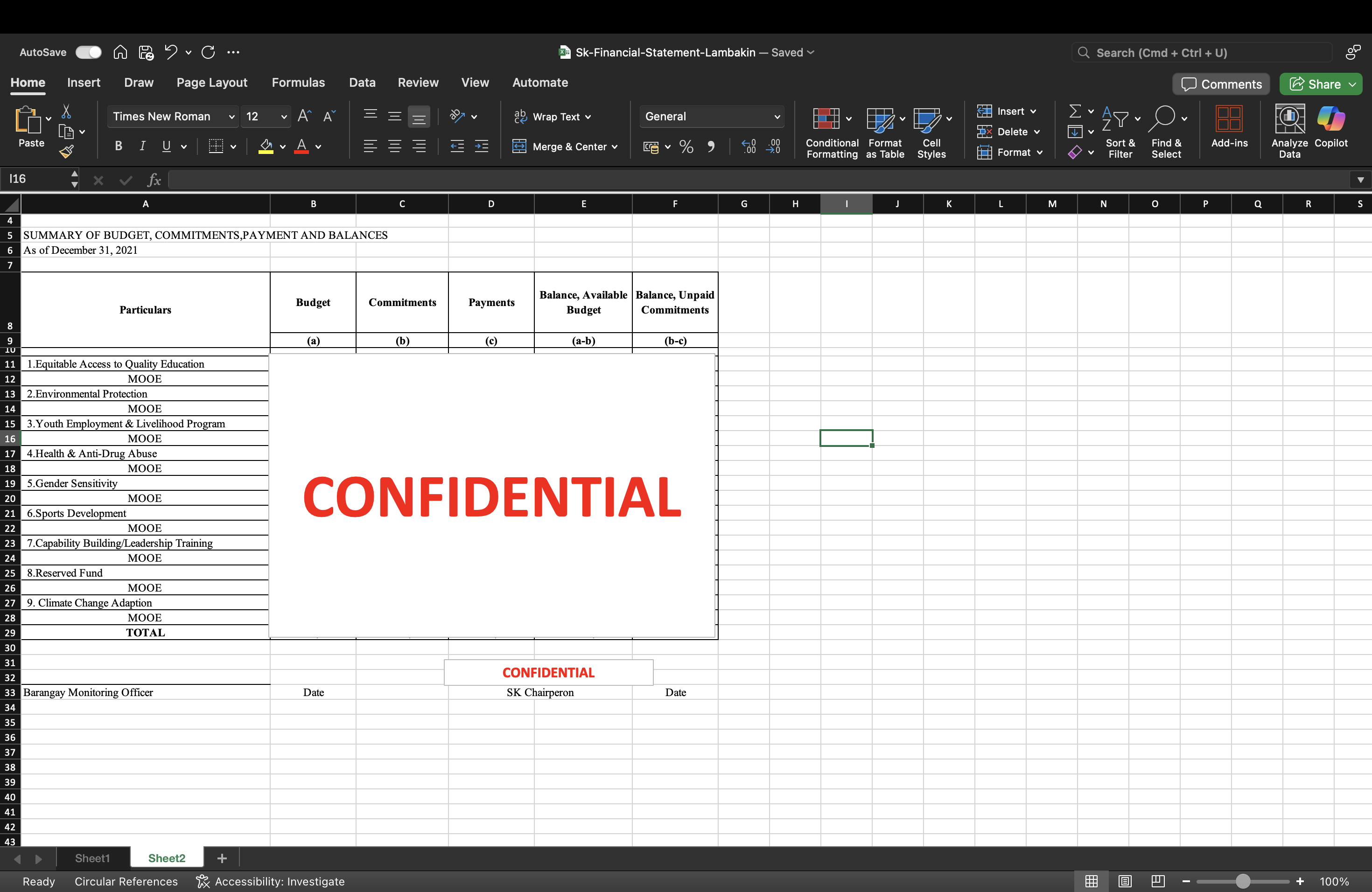Viewport: 1372px width, 892px height.
Task: Open Conditional Formatting
Action: 832,132
